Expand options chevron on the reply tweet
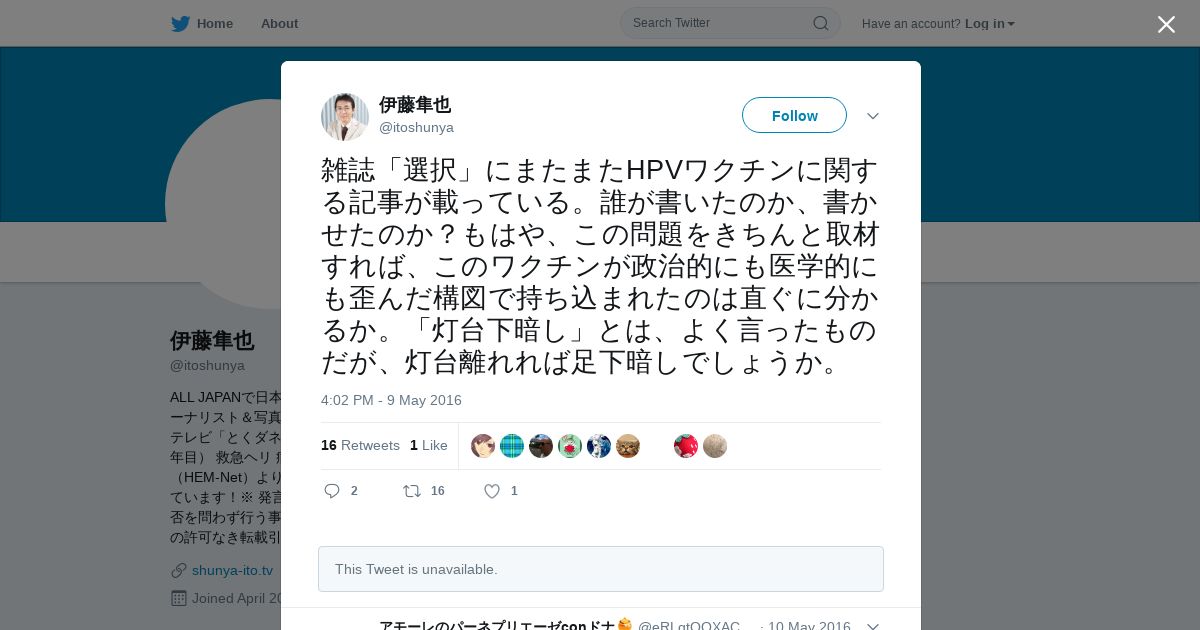This screenshot has width=1200, height=630. [872, 626]
